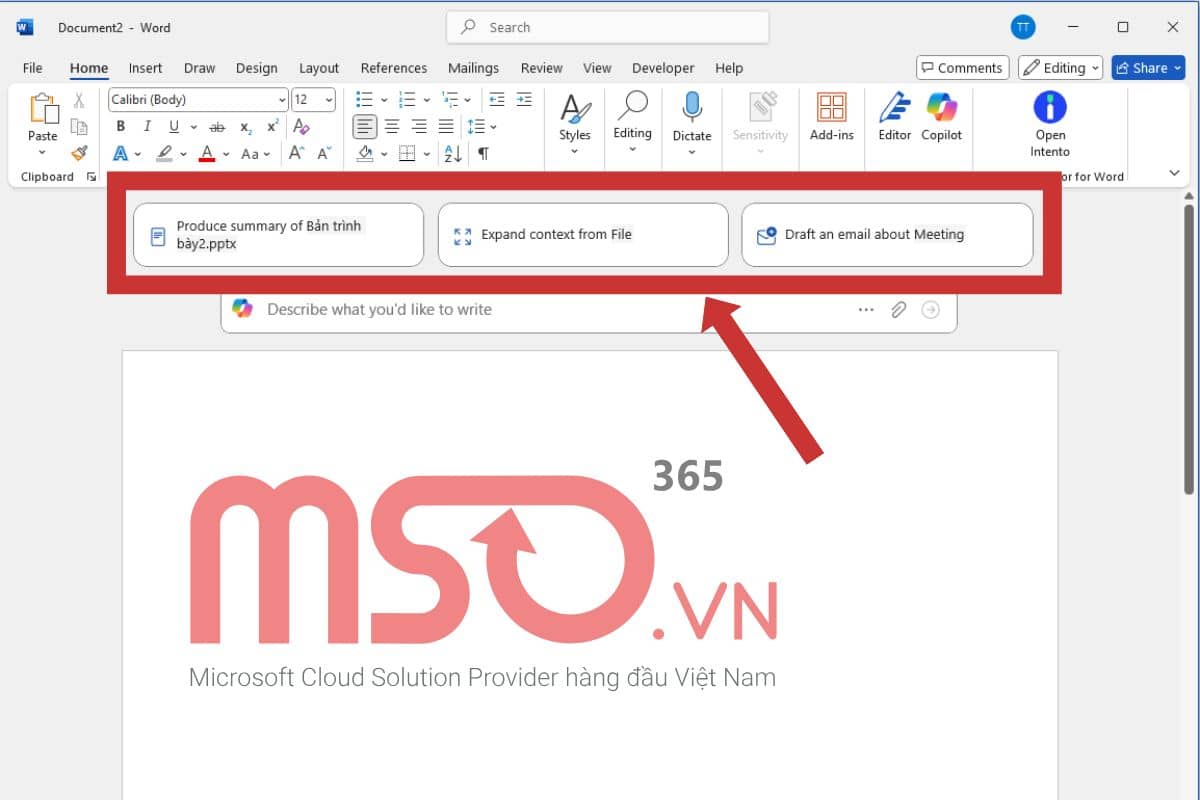Clear all formatting from text
Viewport: 1200px width, 800px height.
301,127
